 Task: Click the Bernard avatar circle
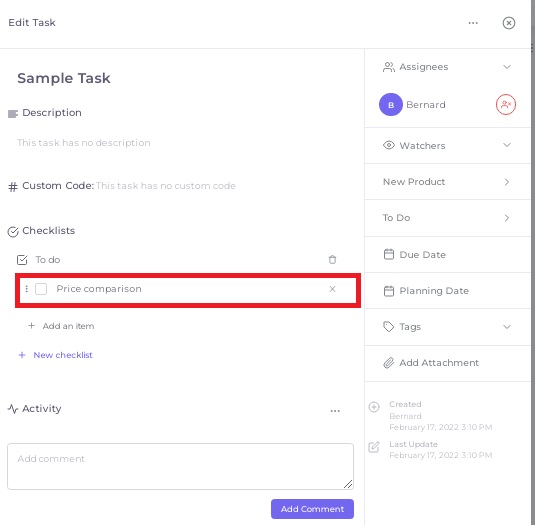[391, 105]
